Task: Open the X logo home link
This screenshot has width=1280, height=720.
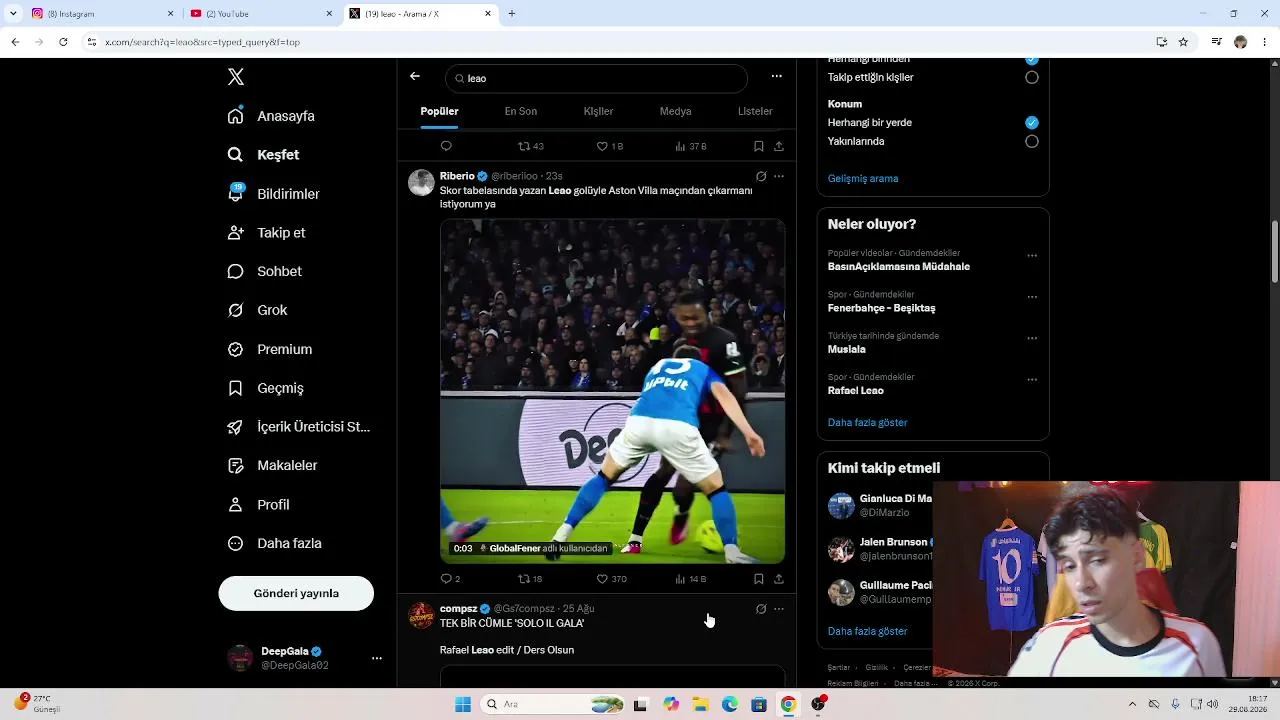Action: (x=236, y=77)
